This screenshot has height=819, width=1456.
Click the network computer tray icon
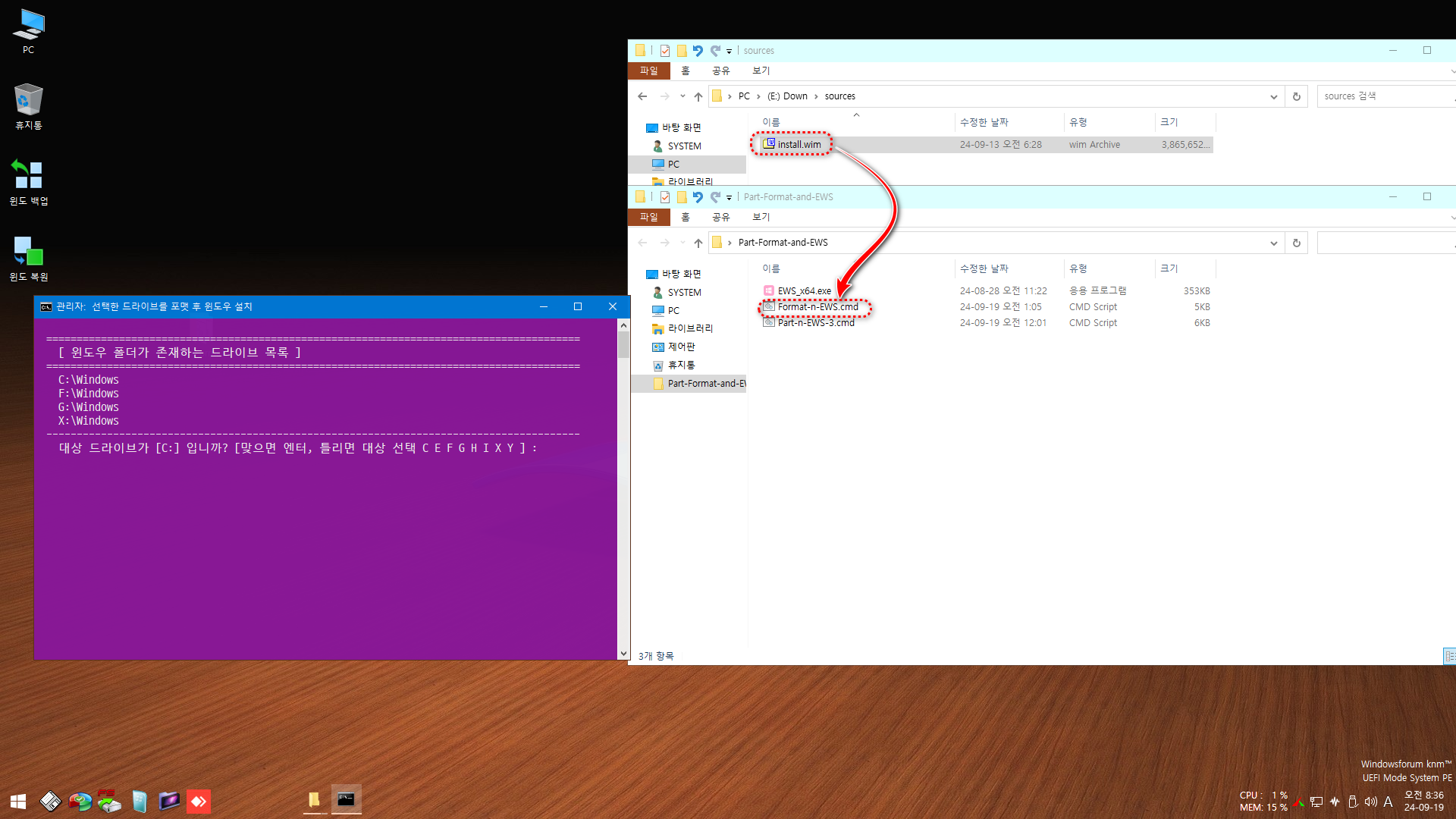coord(1316,802)
